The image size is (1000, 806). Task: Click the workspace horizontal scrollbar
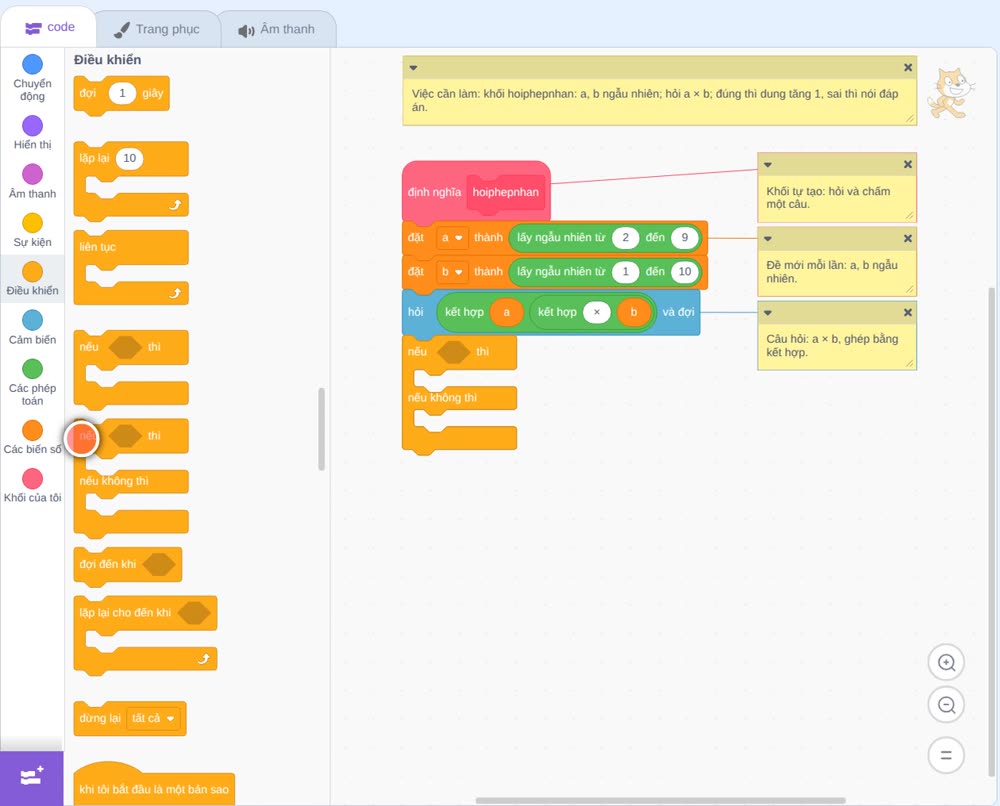661,800
